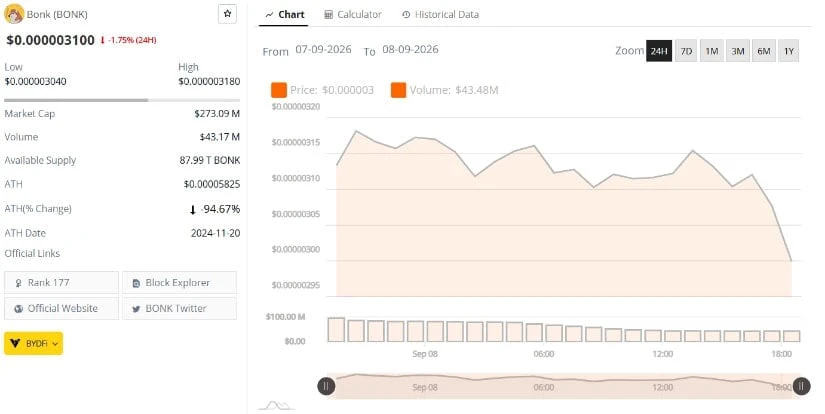Switch to the Chart tab
Image resolution: width=825 pixels, height=414 pixels.
pyautogui.click(x=284, y=15)
